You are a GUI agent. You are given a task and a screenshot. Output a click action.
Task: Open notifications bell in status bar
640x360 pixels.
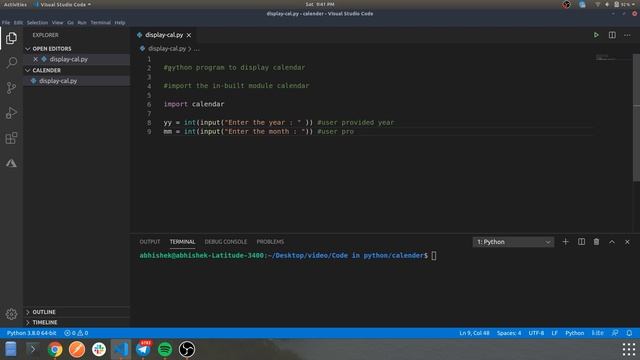point(629,333)
